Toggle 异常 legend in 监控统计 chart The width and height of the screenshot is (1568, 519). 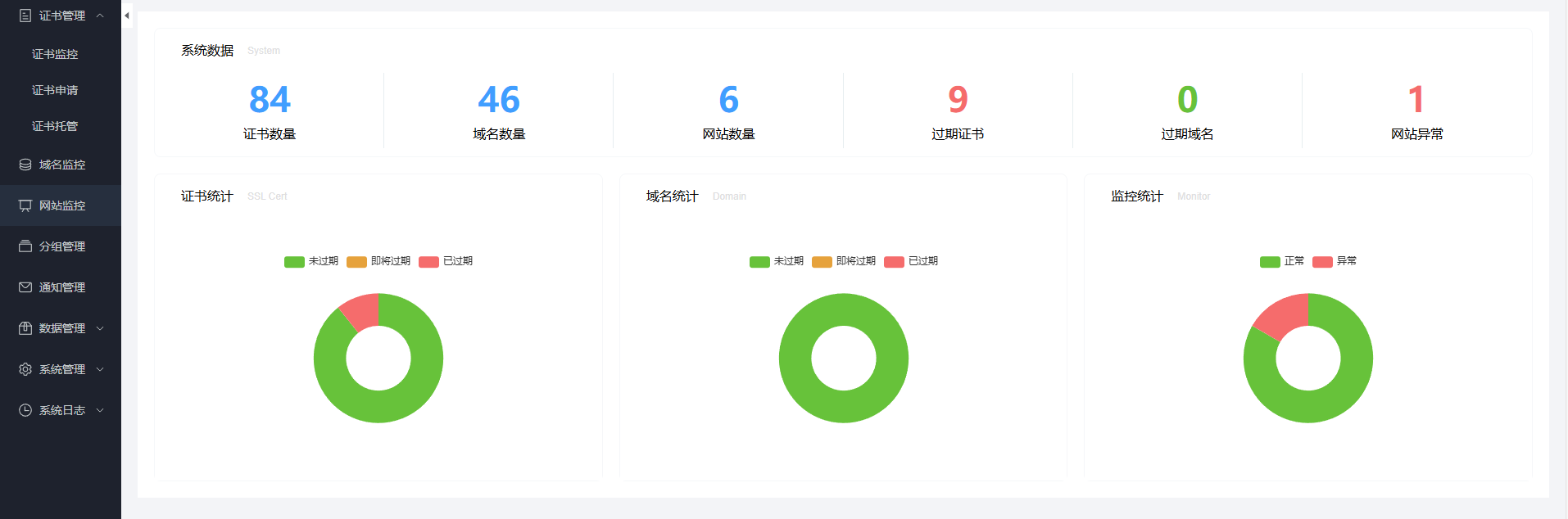[x=1335, y=261]
